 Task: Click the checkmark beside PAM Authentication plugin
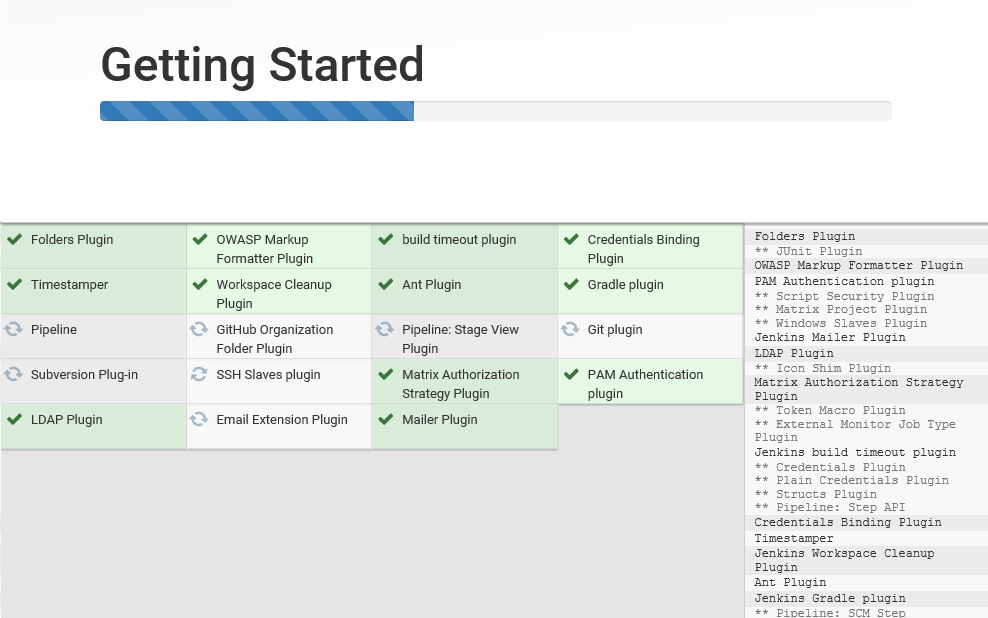[x=572, y=374]
